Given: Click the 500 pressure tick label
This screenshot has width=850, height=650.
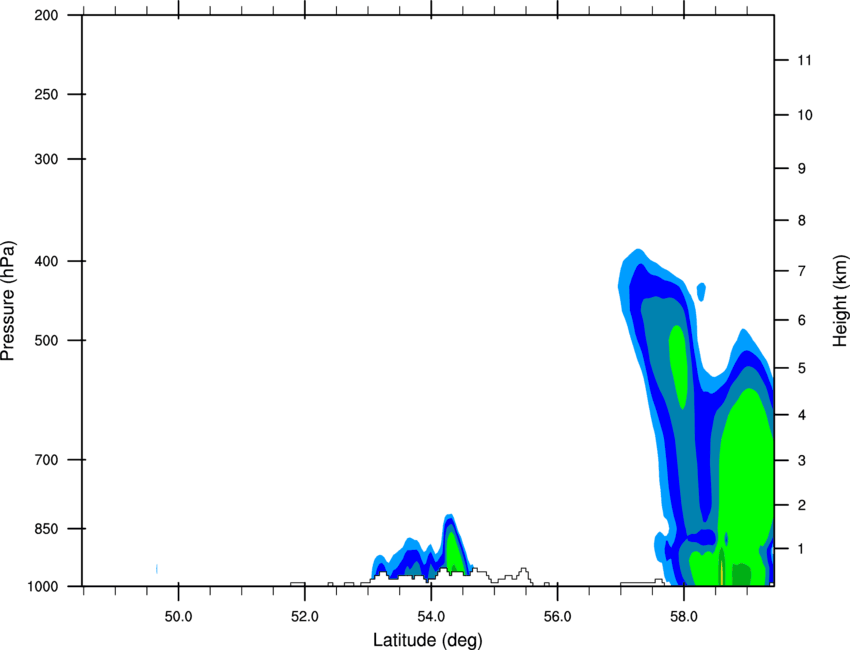Looking at the screenshot, I should (47, 340).
